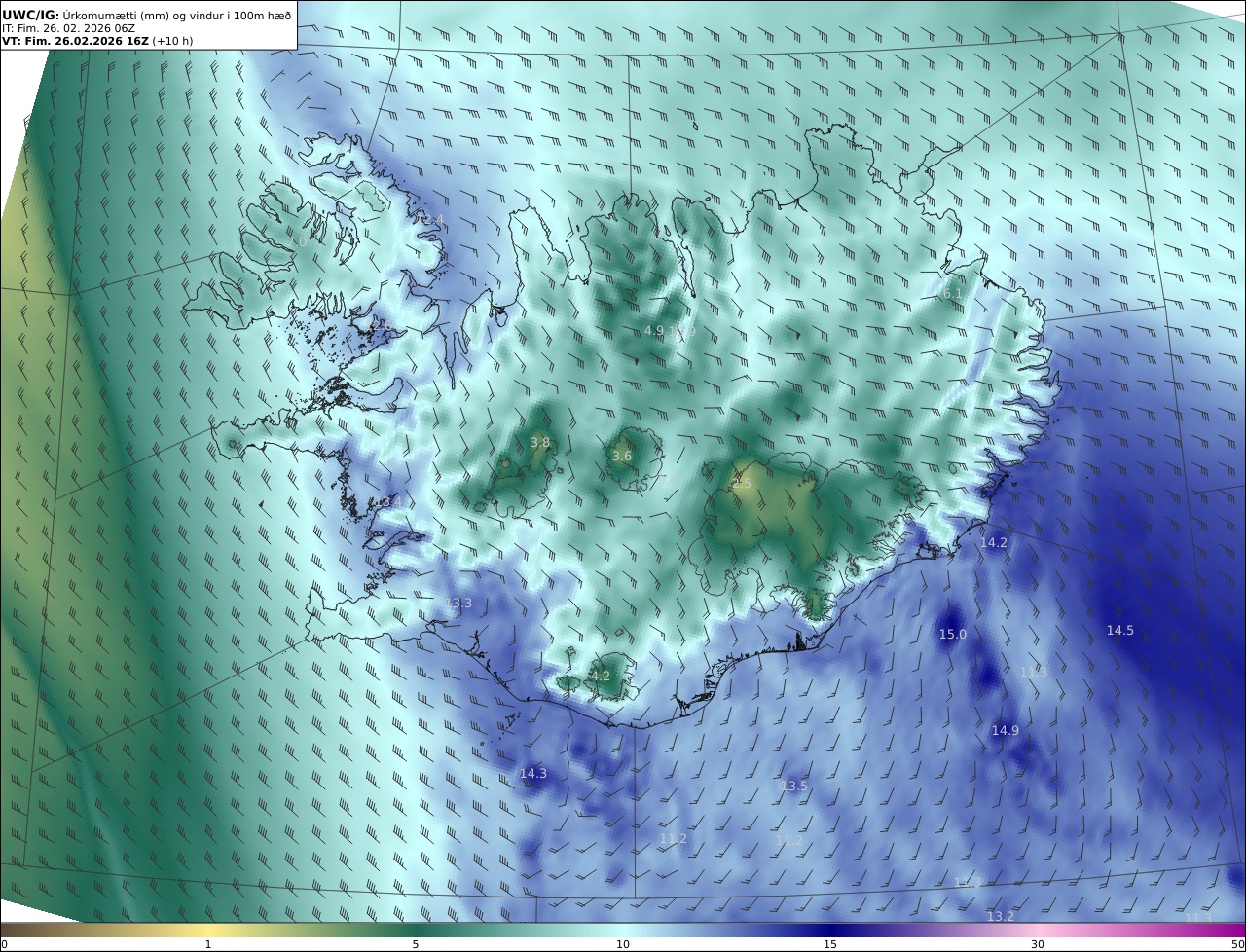Select the 6.1 value in the northeast
1246x952 pixels.
[951, 293]
